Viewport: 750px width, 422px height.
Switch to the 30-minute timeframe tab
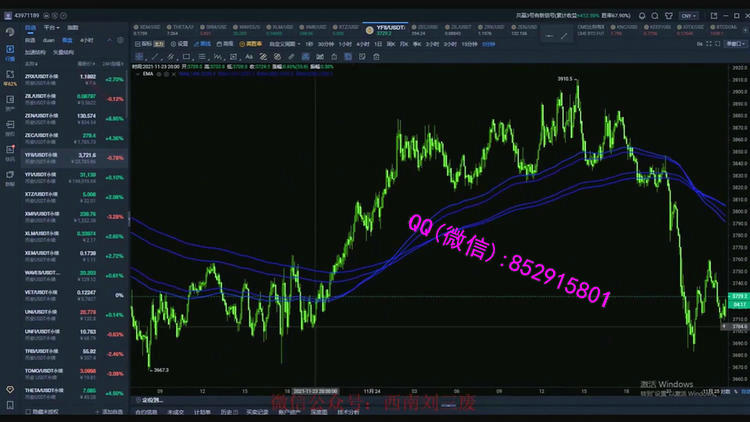tap(325, 44)
